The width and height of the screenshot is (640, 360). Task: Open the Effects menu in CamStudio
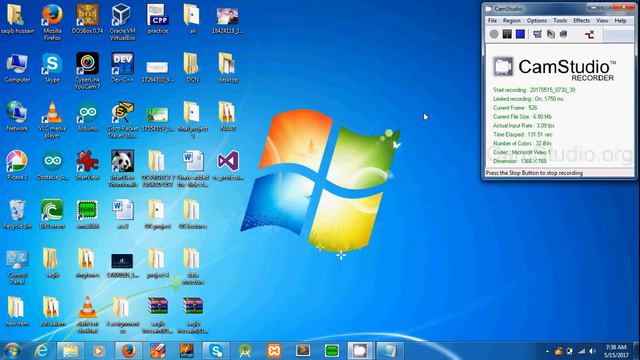pos(581,20)
